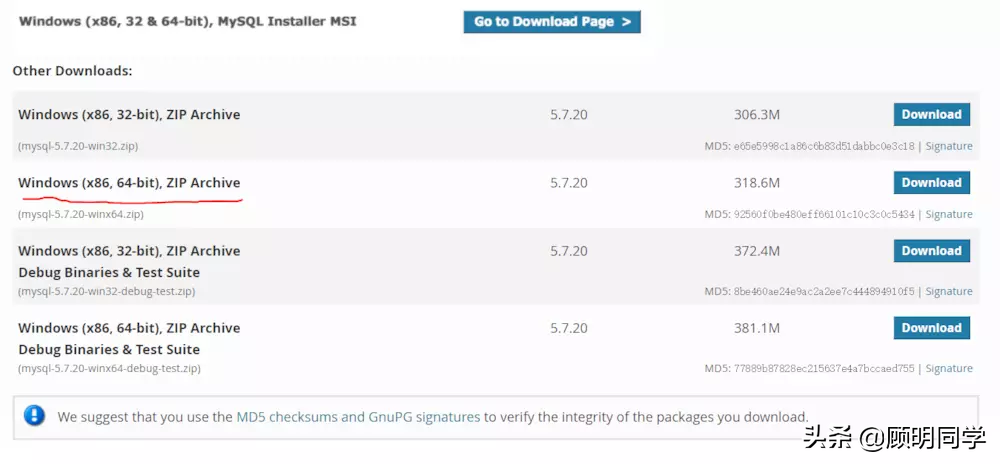The image size is (1000, 464).
Task: Select filename mysql-5.7.20-win32.zip text
Action: 78,146
